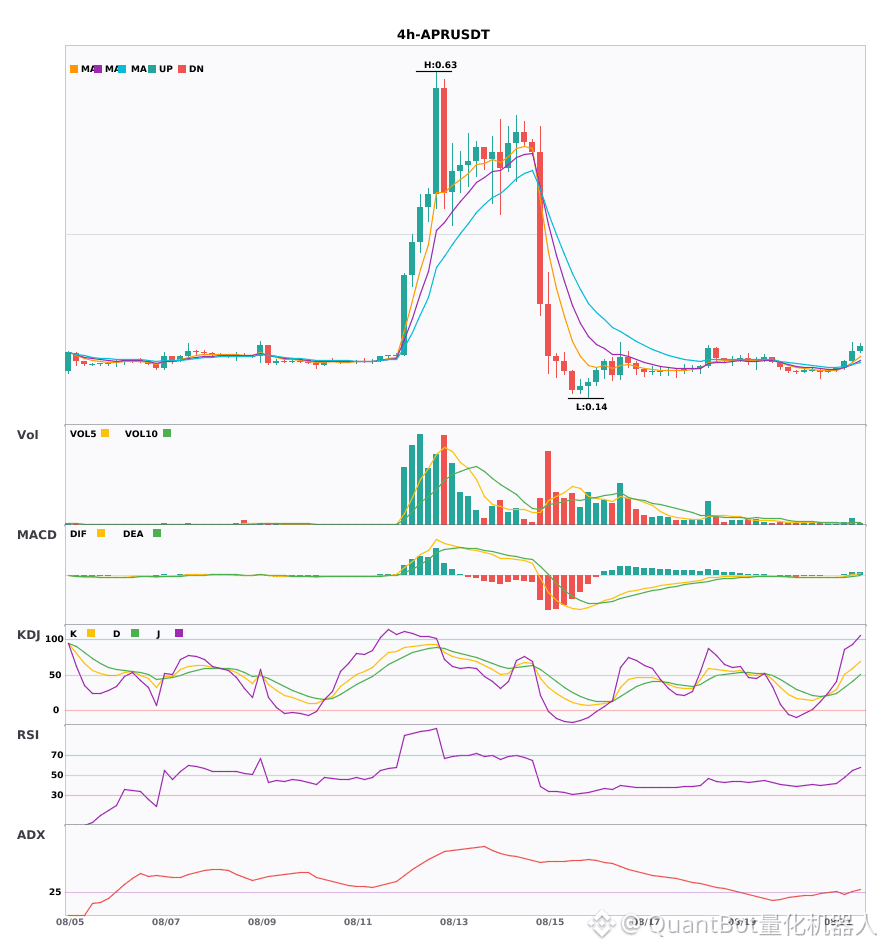The width and height of the screenshot is (885, 950).
Task: Click the 25 level on the ADX axis
Action: pos(55,892)
